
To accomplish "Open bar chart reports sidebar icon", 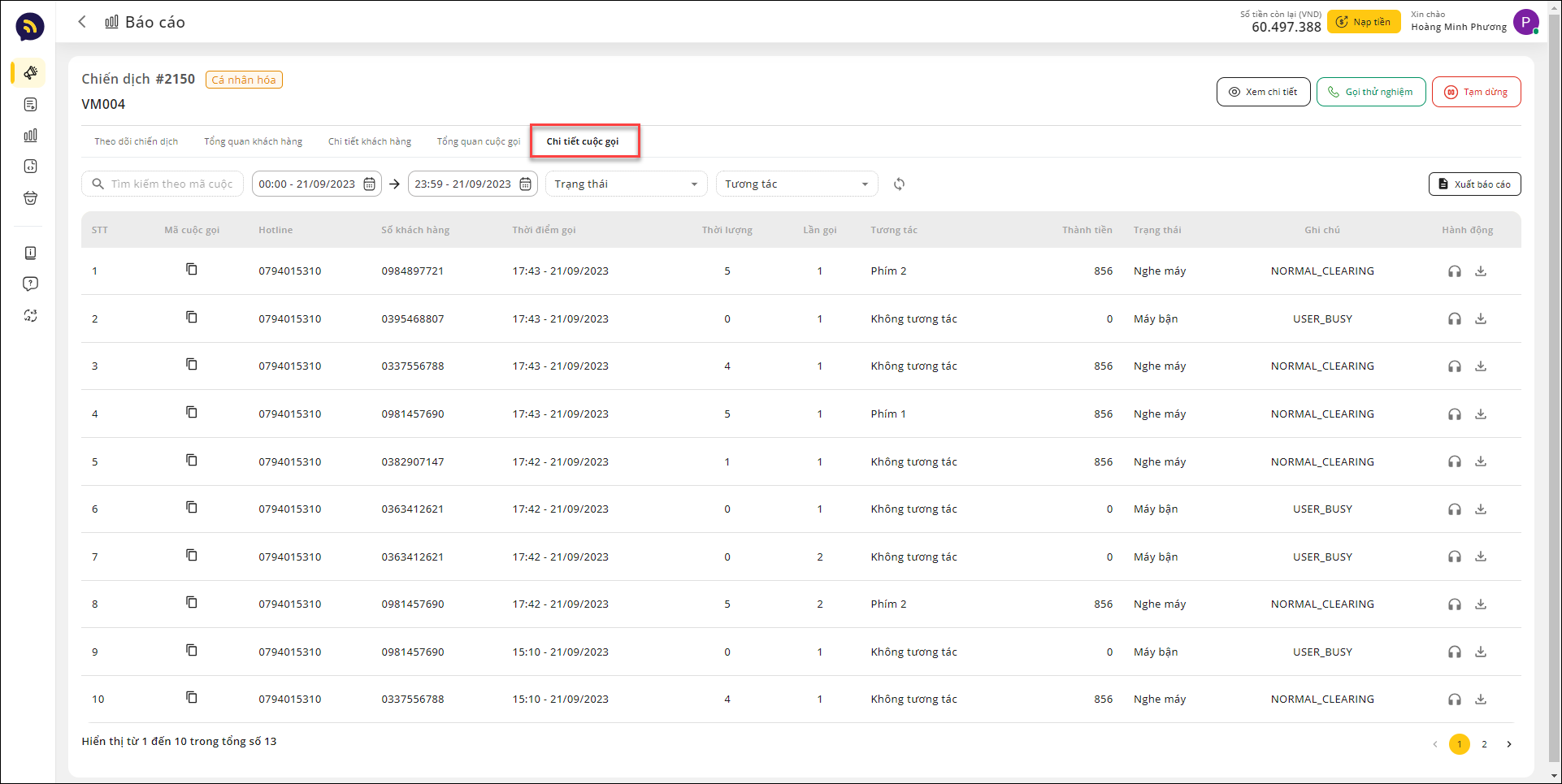I will 30,136.
